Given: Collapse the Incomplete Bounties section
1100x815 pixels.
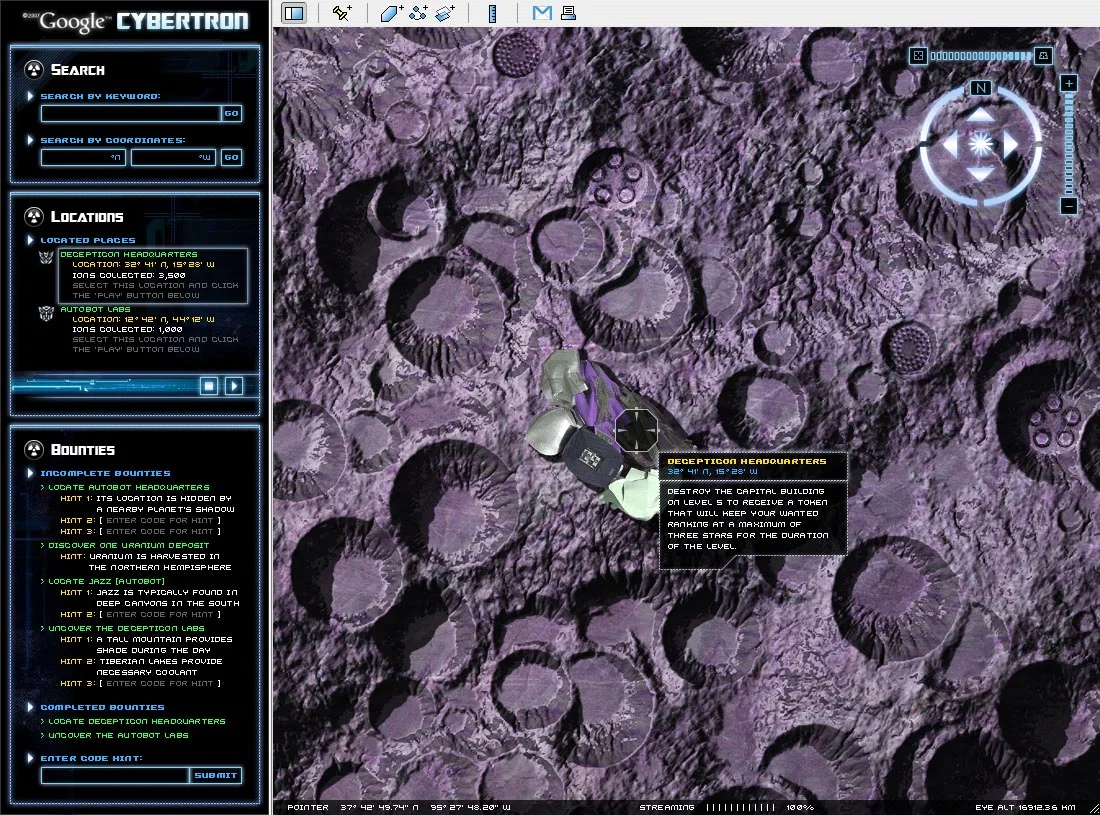Looking at the screenshot, I should click(x=30, y=473).
